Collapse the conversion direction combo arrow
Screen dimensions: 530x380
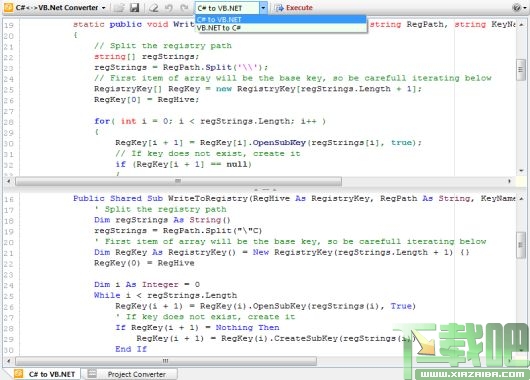click(263, 8)
